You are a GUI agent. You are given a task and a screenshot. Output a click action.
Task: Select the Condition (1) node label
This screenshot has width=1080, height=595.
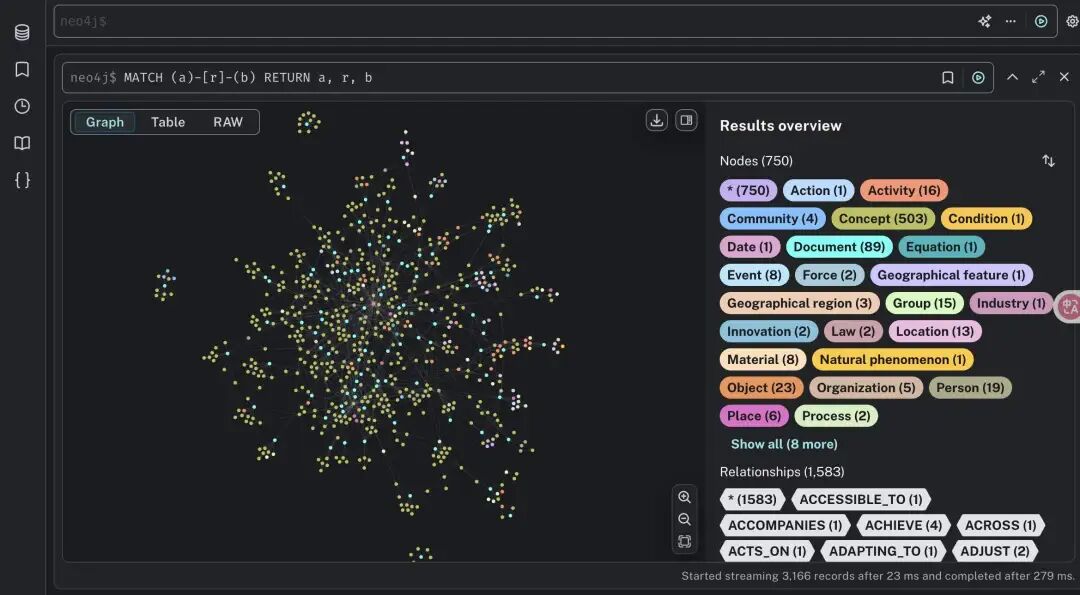[x=986, y=219]
